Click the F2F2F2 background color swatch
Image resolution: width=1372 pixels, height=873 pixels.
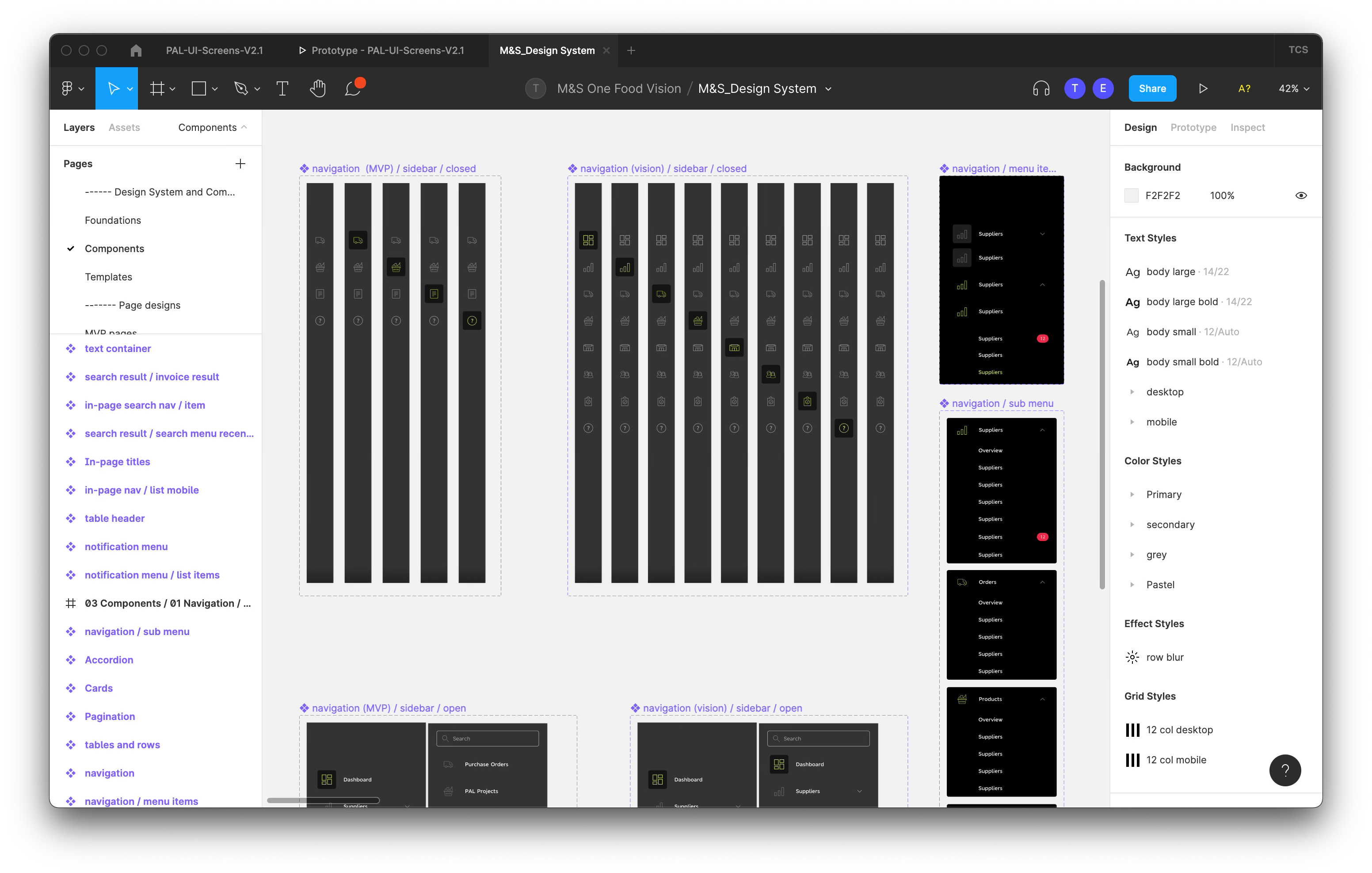click(1131, 195)
